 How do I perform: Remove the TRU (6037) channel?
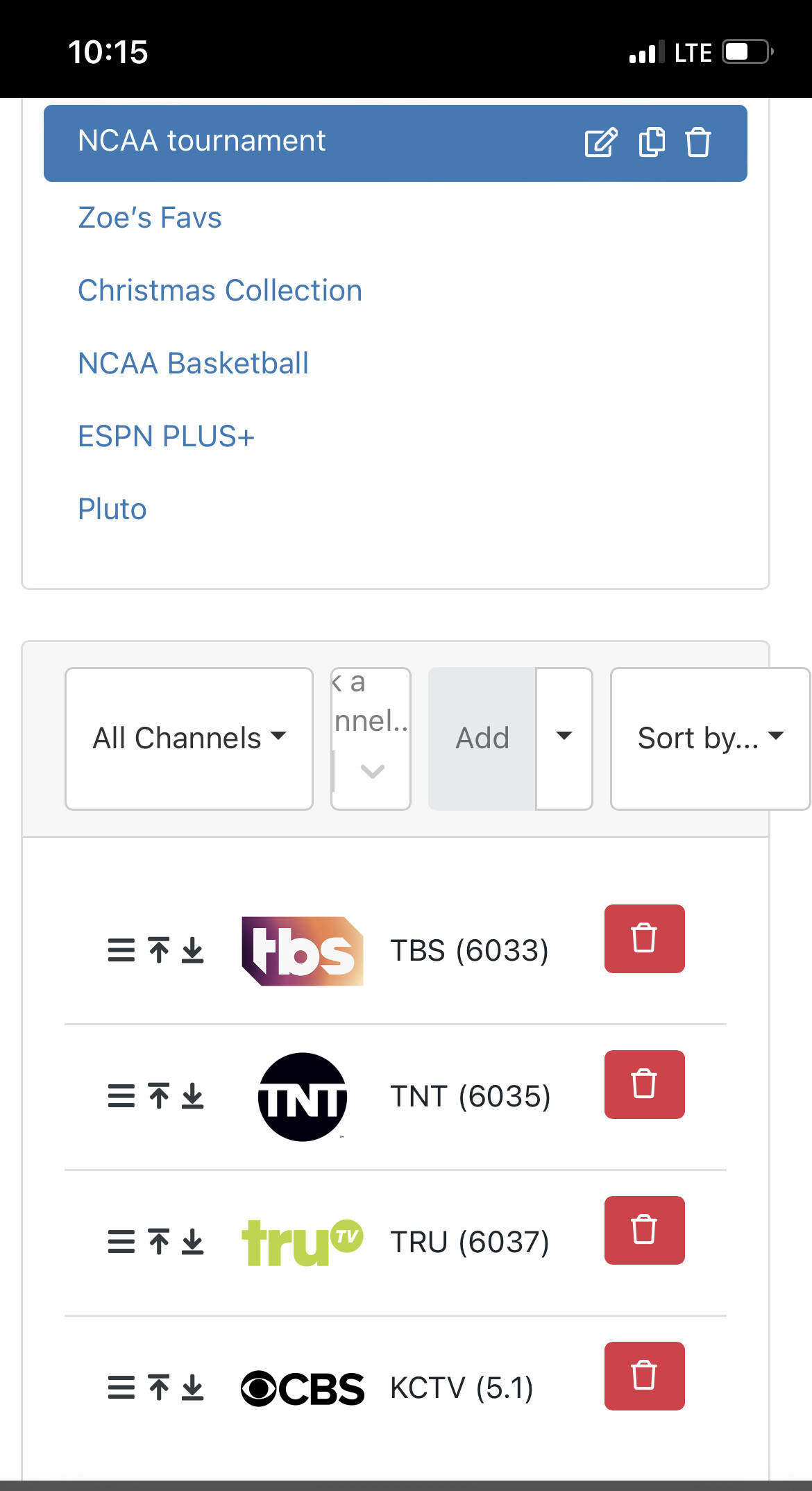click(x=644, y=1230)
